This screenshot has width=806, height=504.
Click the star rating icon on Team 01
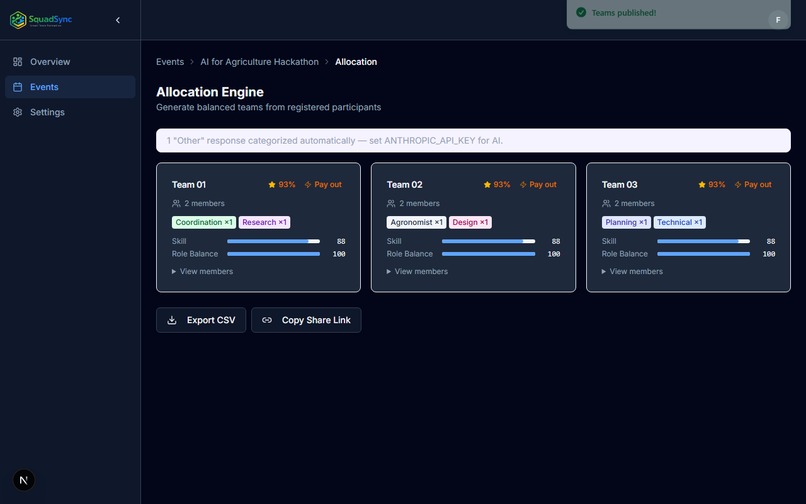272,185
